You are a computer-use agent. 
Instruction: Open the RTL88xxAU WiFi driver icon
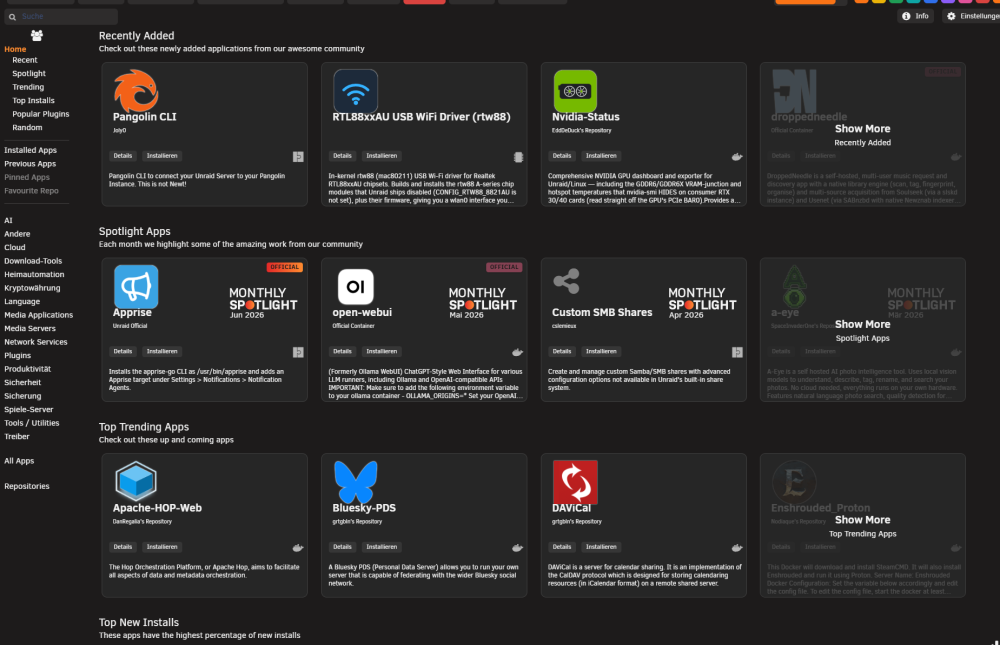[355, 91]
